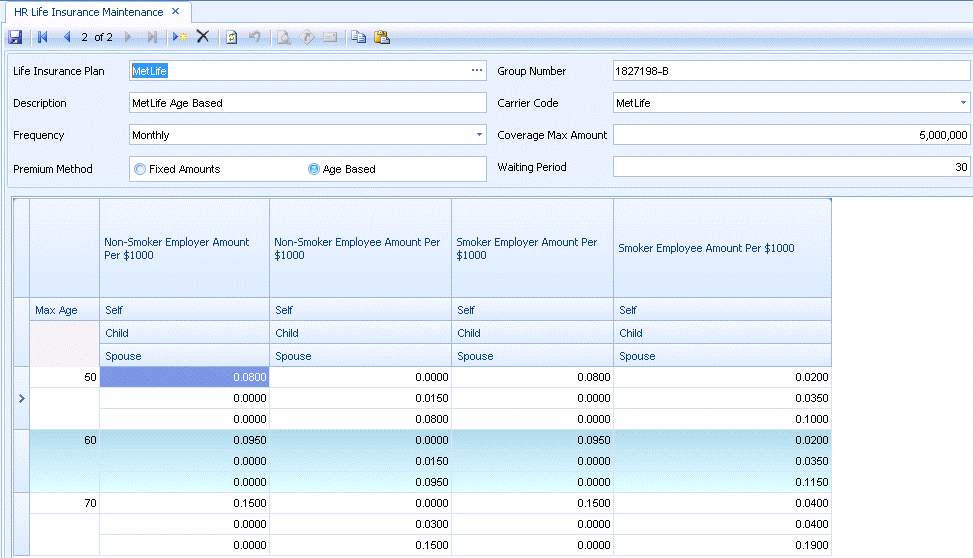Viewport: 973px width, 558px height.
Task: Close the HR Life Insurance Maintenance tab
Action: coord(175,12)
